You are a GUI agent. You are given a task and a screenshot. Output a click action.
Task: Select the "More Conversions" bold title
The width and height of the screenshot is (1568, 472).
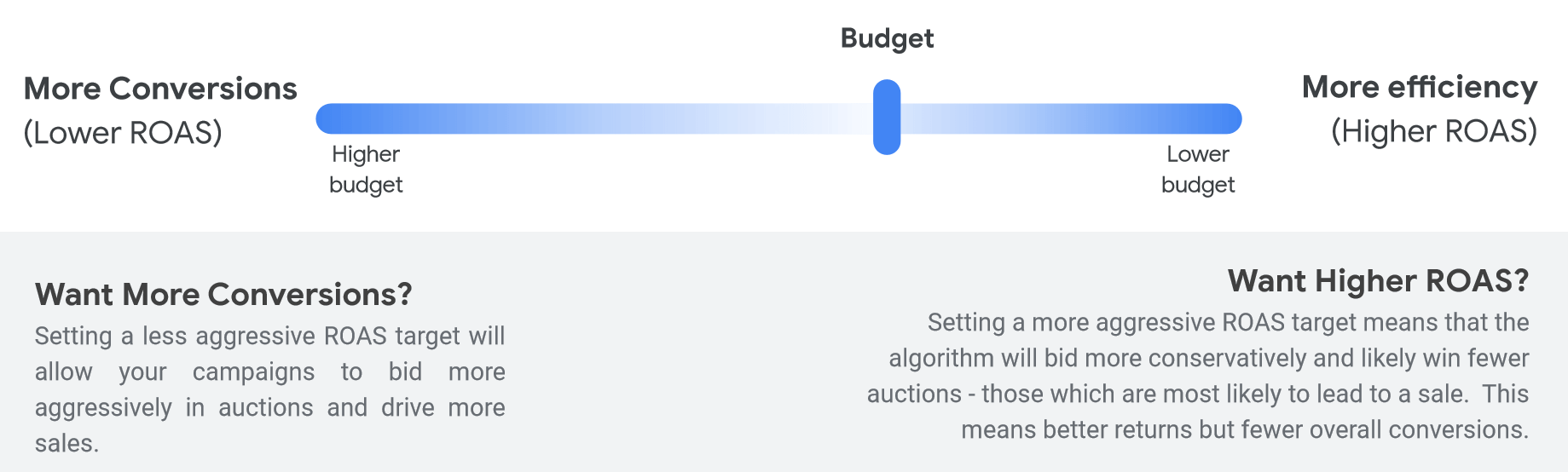160,89
